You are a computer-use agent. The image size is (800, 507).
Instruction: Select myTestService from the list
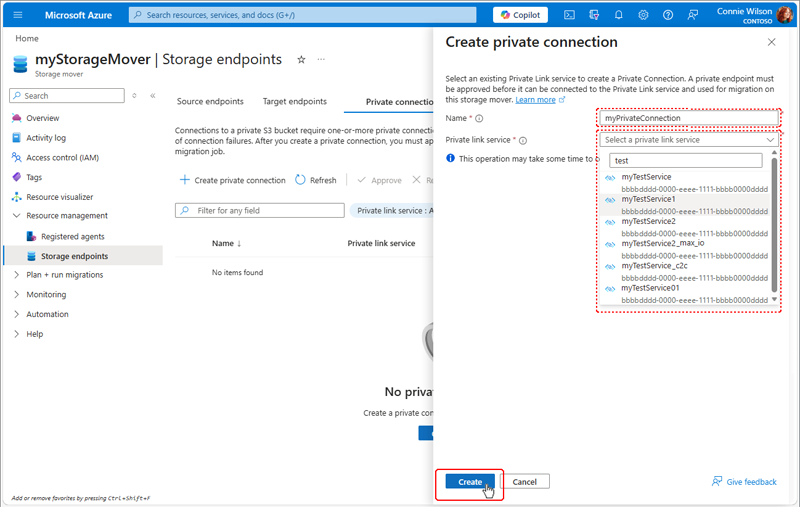click(x=685, y=183)
